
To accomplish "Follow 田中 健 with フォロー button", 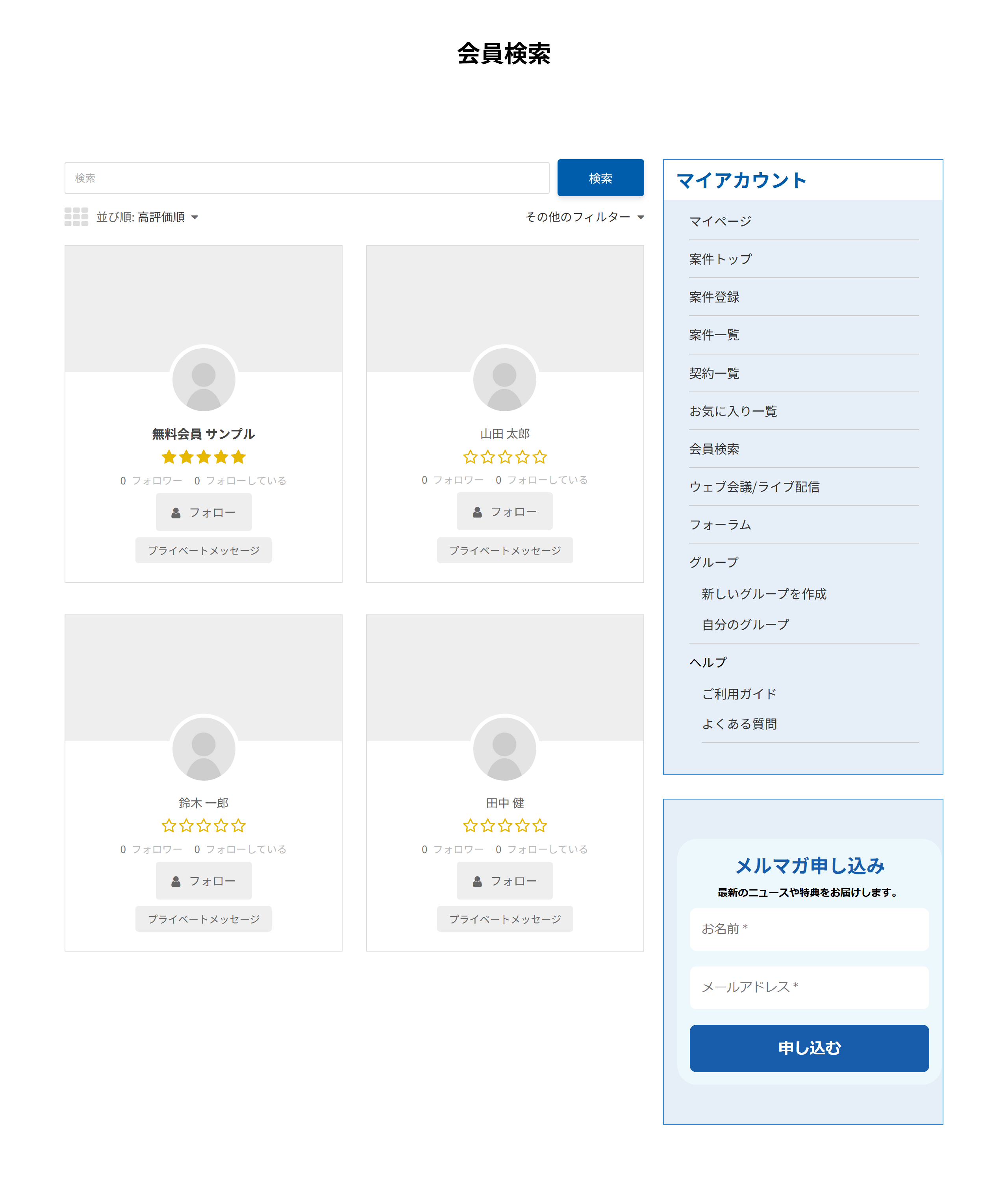I will pyautogui.click(x=504, y=881).
